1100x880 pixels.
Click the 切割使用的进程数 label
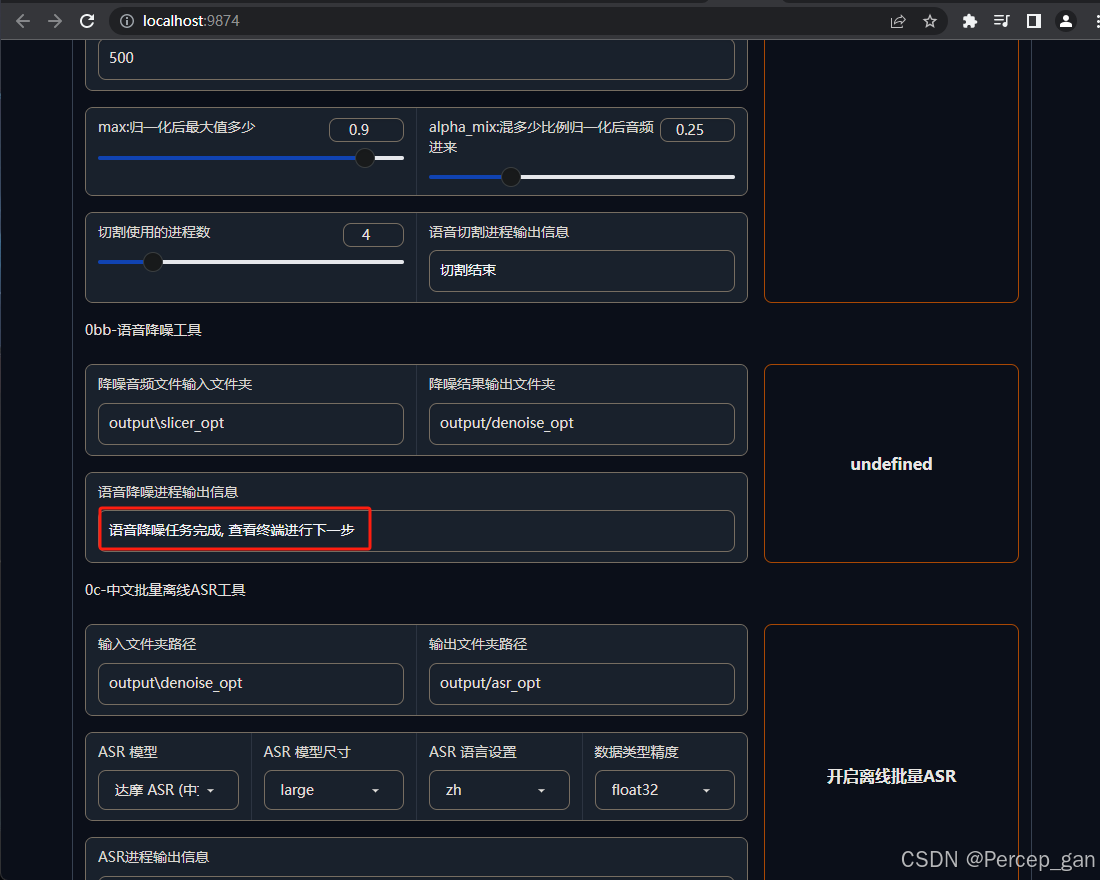click(154, 232)
